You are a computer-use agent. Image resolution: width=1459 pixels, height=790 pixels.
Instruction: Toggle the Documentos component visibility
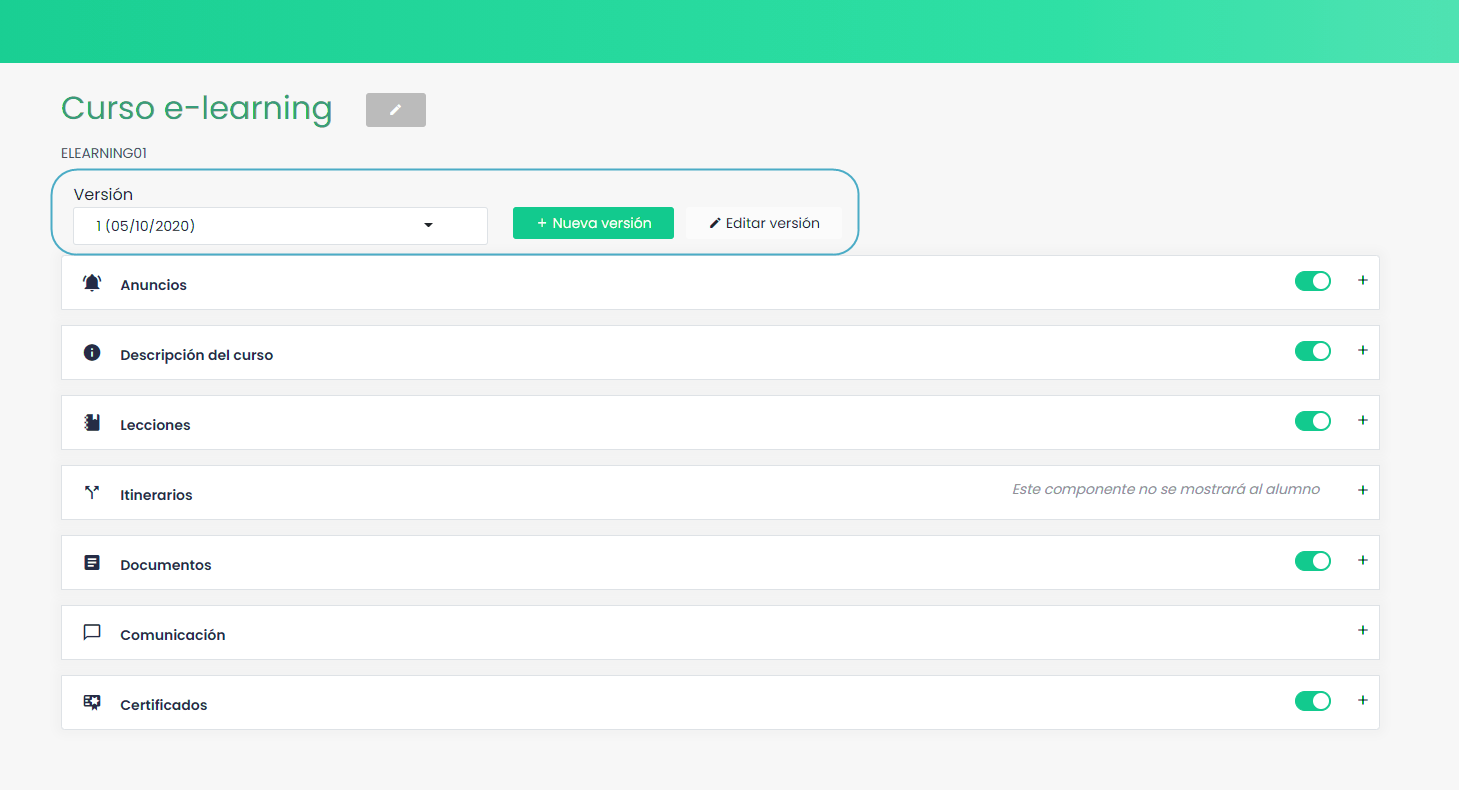[x=1312, y=561]
